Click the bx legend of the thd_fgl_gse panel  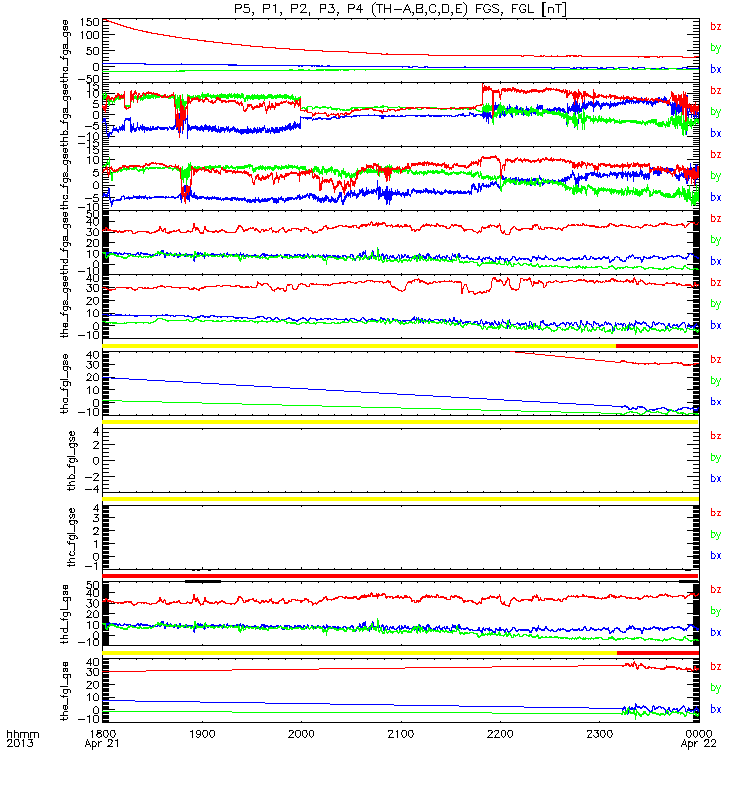[x=716, y=633]
